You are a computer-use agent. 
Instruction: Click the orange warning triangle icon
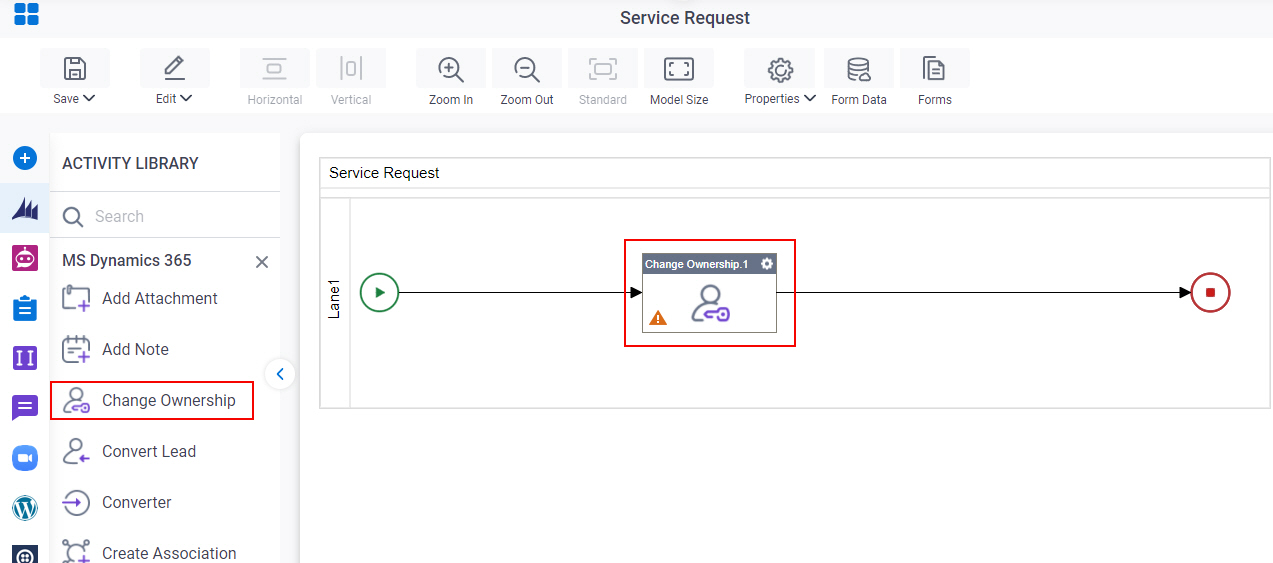(658, 318)
